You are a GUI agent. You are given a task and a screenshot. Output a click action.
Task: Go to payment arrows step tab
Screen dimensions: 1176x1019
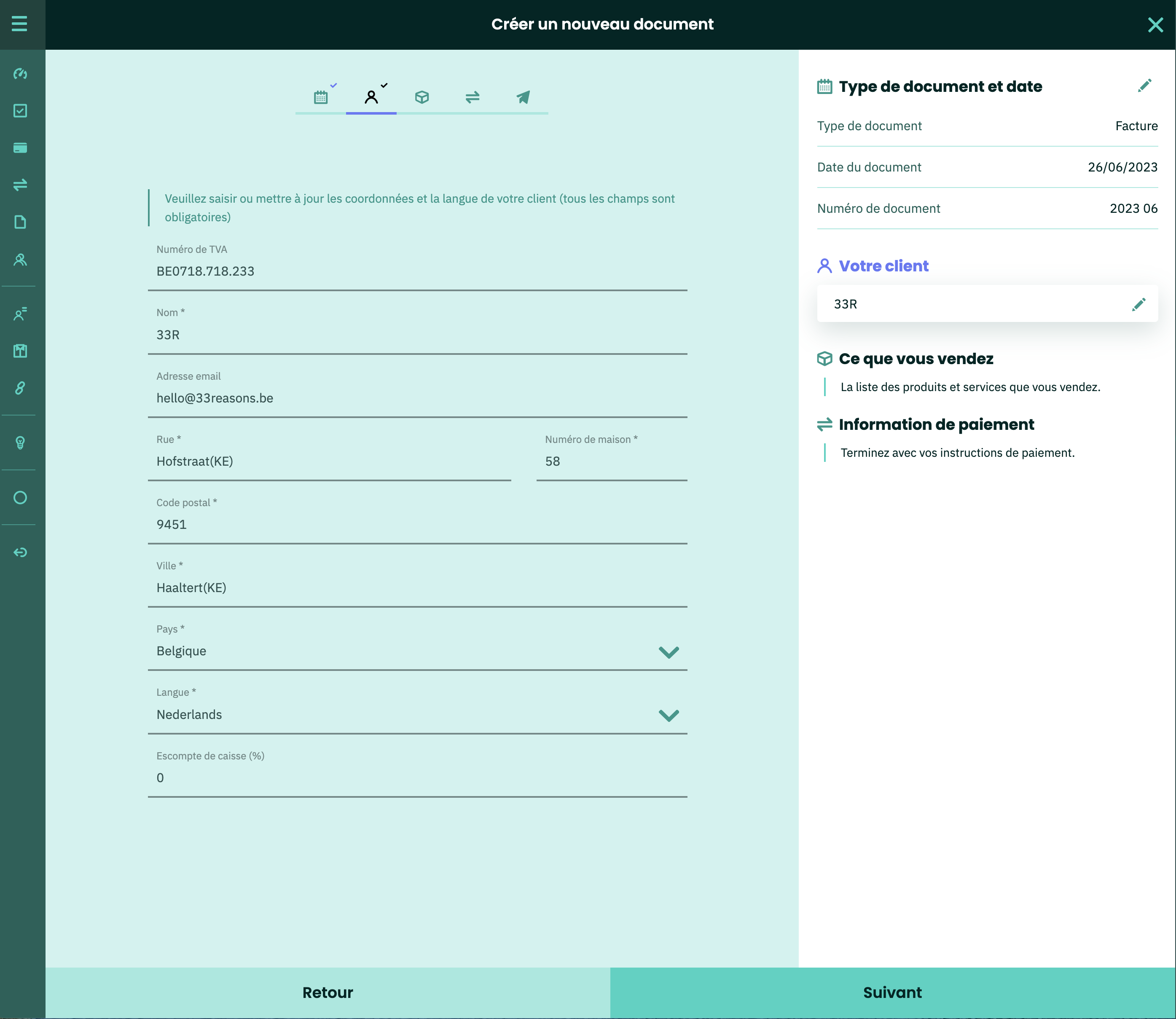click(473, 97)
